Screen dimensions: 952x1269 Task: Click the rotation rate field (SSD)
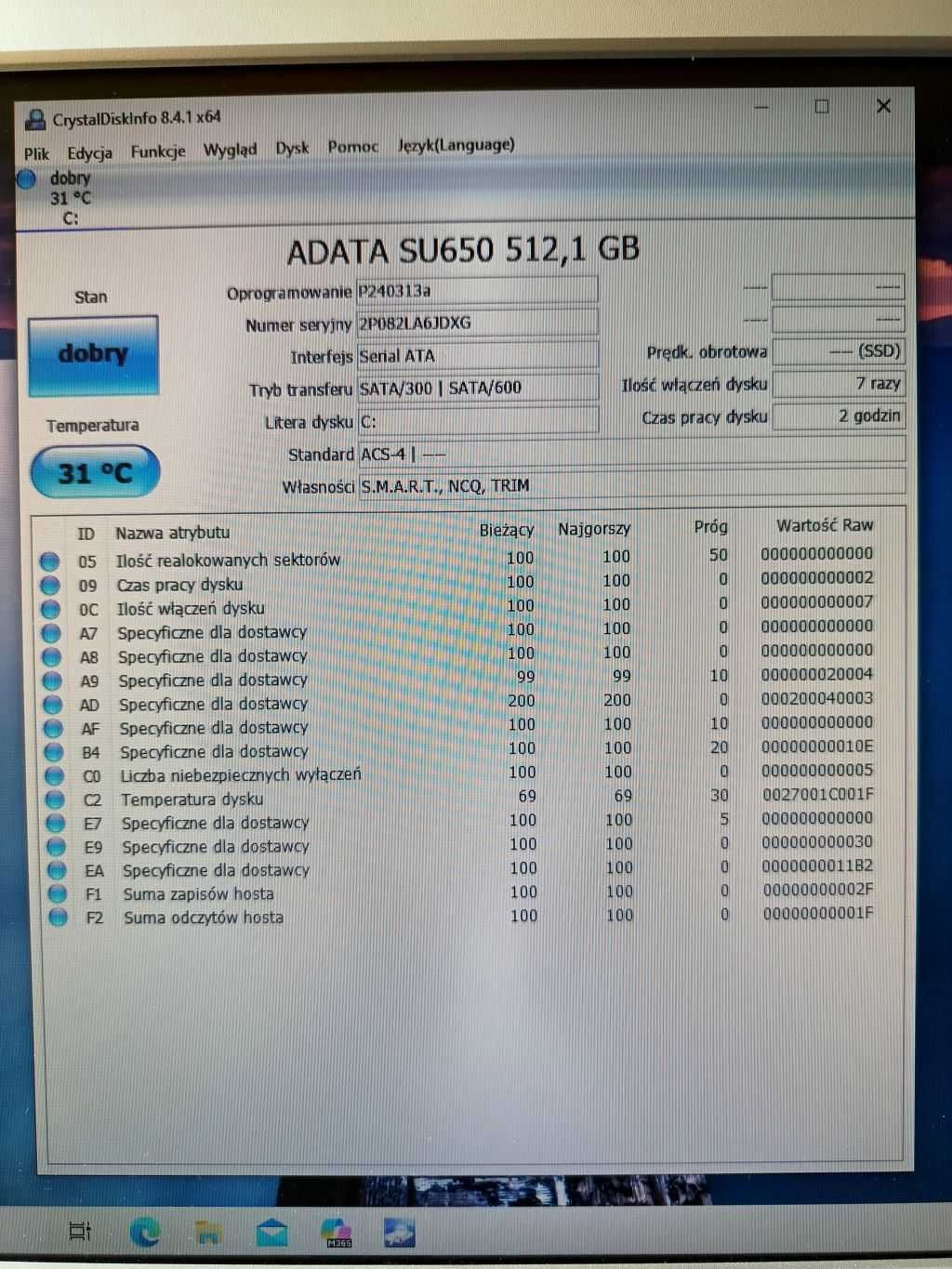(x=839, y=351)
